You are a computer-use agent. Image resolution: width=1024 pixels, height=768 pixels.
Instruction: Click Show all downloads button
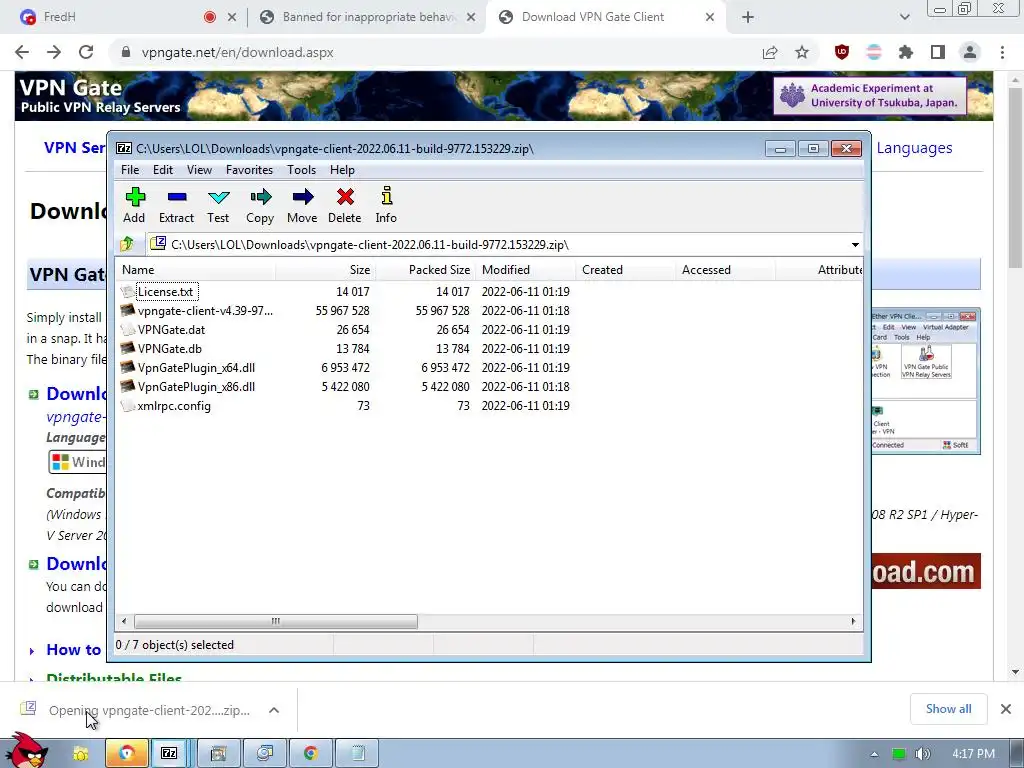click(948, 709)
